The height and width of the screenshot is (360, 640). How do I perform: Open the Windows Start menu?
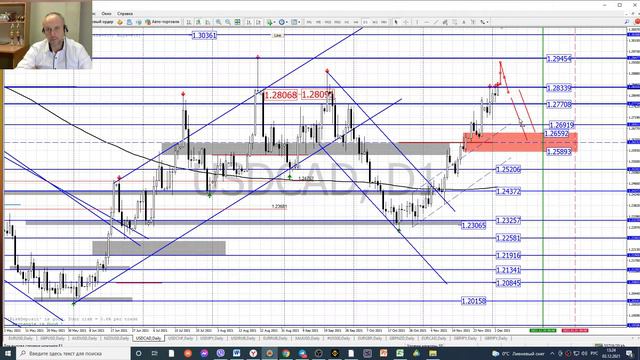click(x=8, y=353)
